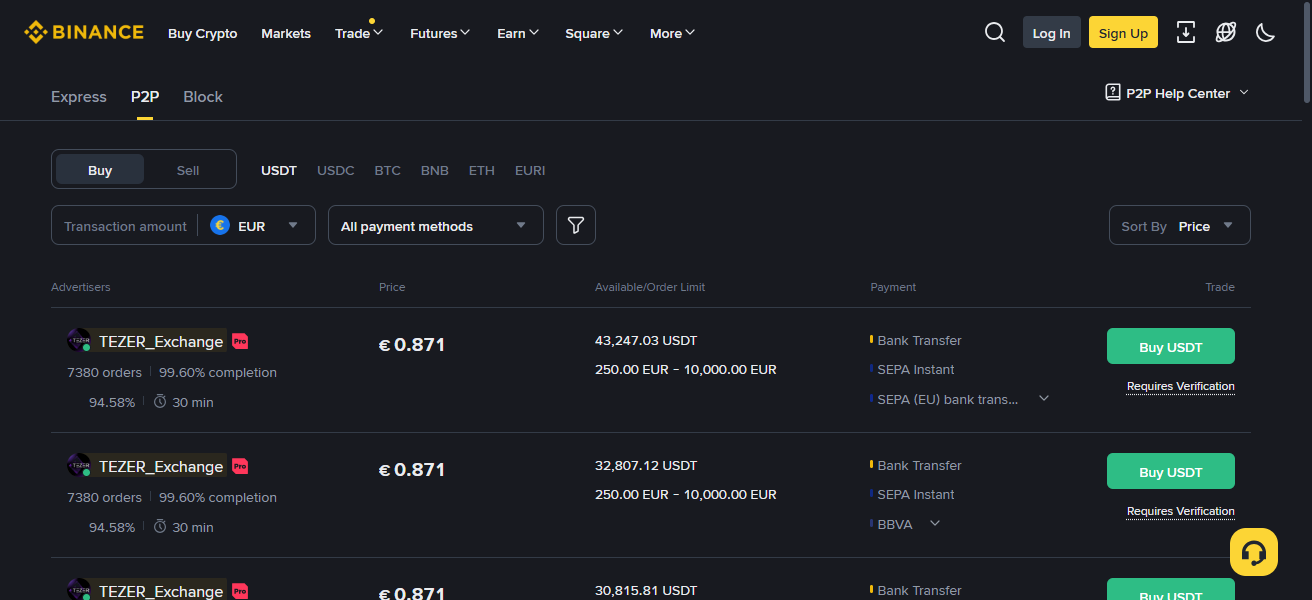
Task: Click the Log In button
Action: (1052, 32)
